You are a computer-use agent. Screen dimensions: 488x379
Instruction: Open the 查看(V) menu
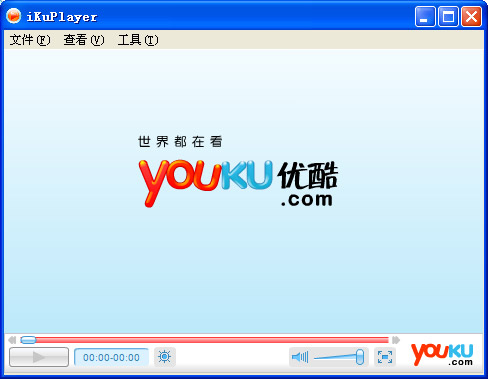[84, 40]
